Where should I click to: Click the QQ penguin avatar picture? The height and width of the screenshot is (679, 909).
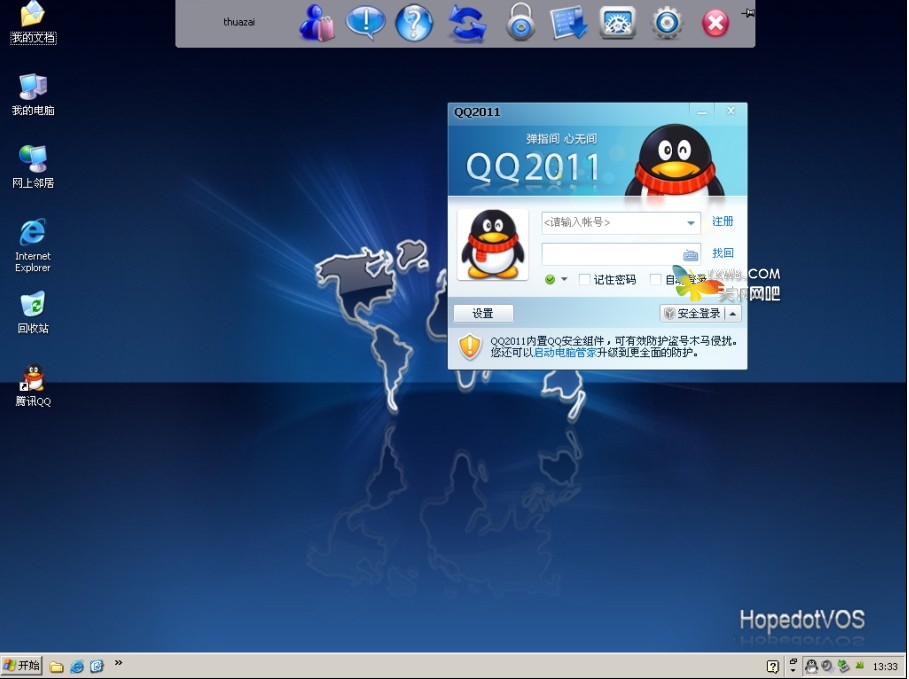493,244
